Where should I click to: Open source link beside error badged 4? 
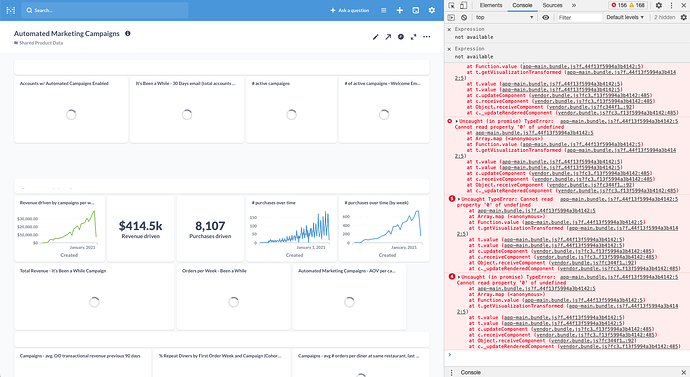(x=619, y=277)
